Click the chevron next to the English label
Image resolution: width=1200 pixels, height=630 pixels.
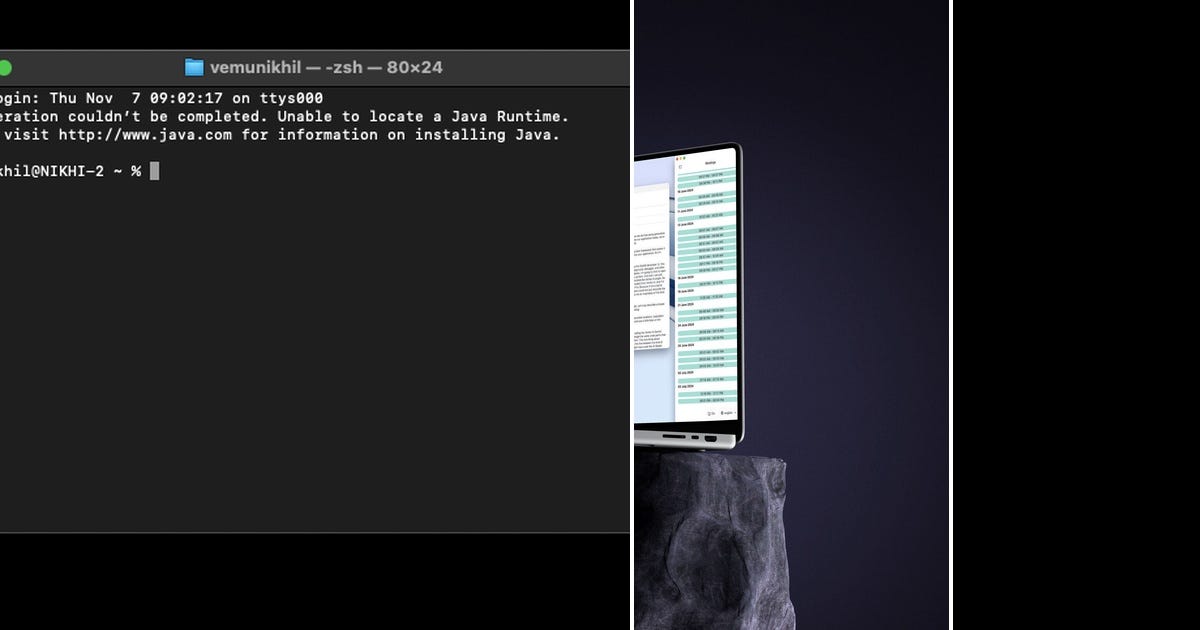(x=735, y=412)
